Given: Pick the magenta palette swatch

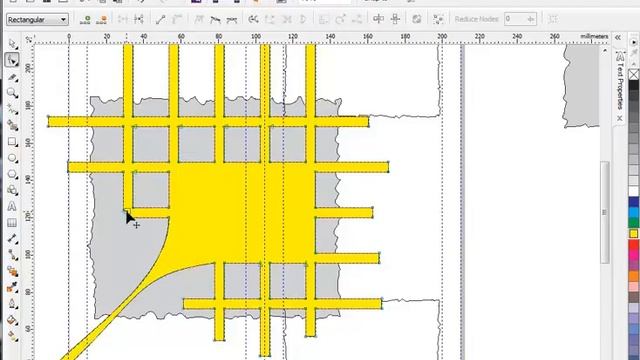Looking at the screenshot, I should [634, 255].
